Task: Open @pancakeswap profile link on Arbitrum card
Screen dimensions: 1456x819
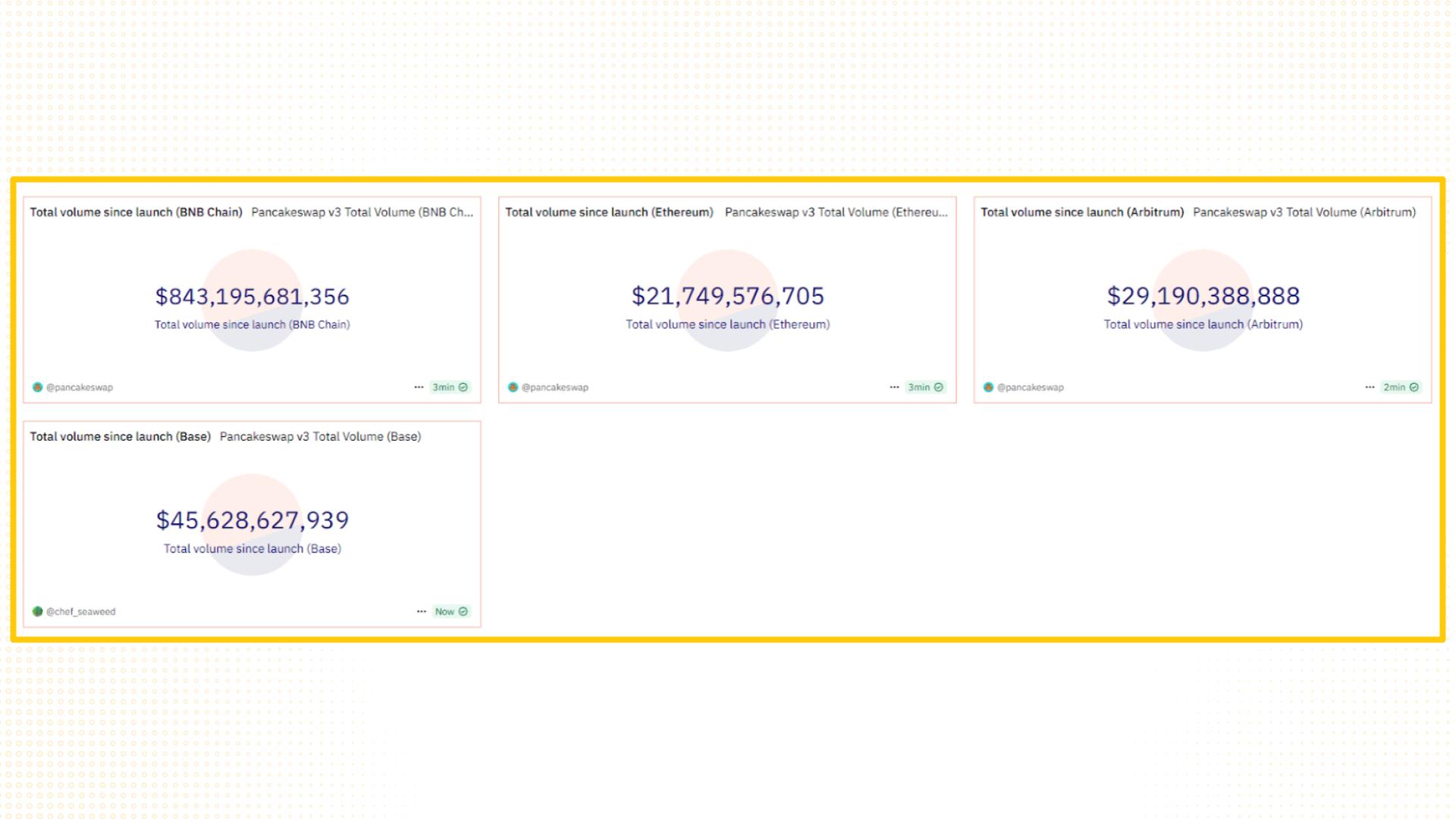Action: 1030,388
